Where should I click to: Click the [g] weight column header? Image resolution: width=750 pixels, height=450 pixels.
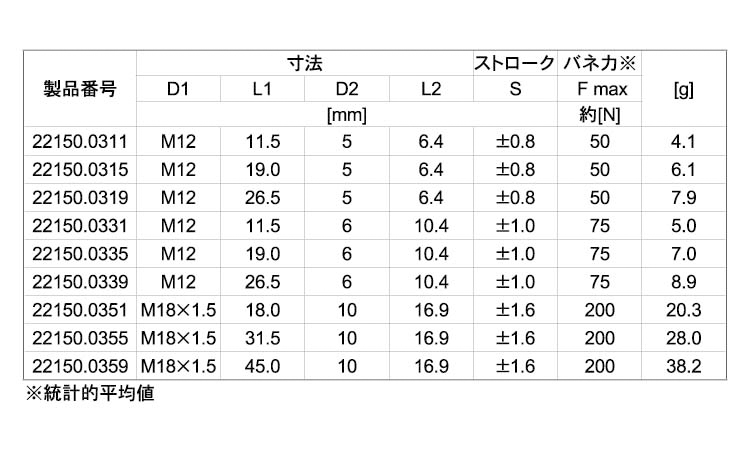point(685,89)
